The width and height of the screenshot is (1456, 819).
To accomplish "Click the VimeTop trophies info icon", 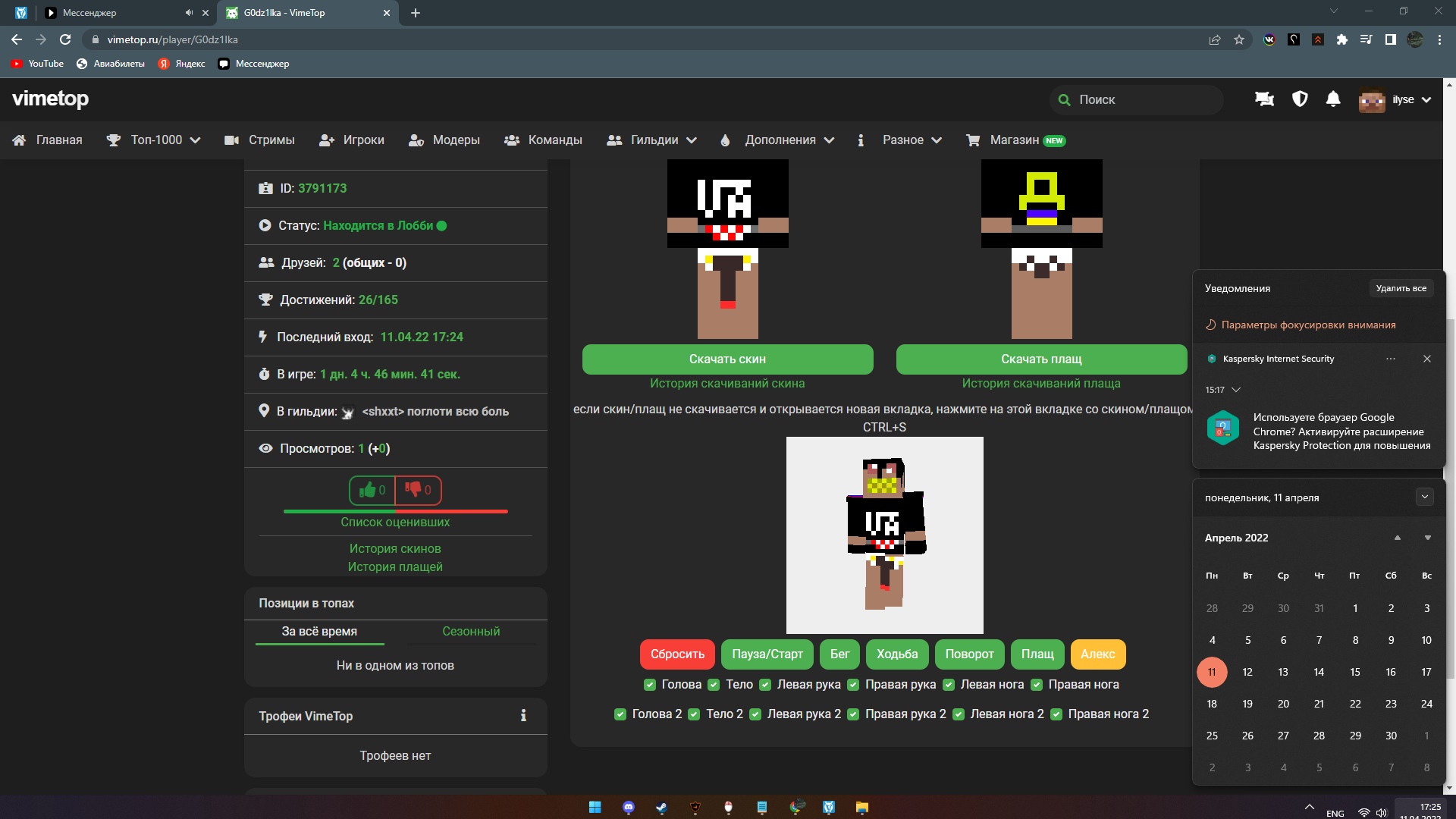I will pyautogui.click(x=523, y=716).
